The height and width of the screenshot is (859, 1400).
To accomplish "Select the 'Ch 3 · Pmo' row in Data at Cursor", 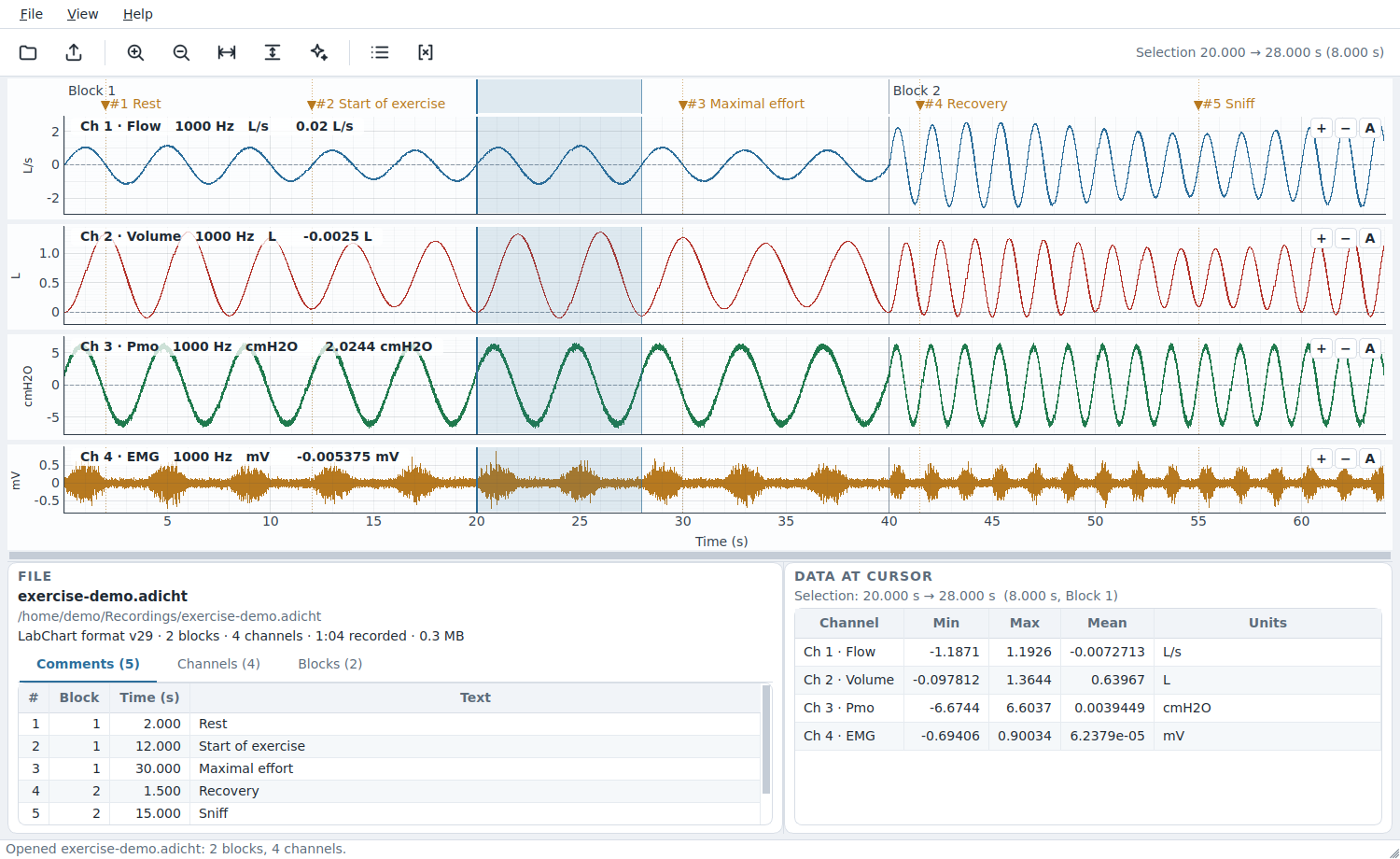I will pyautogui.click(x=1087, y=708).
